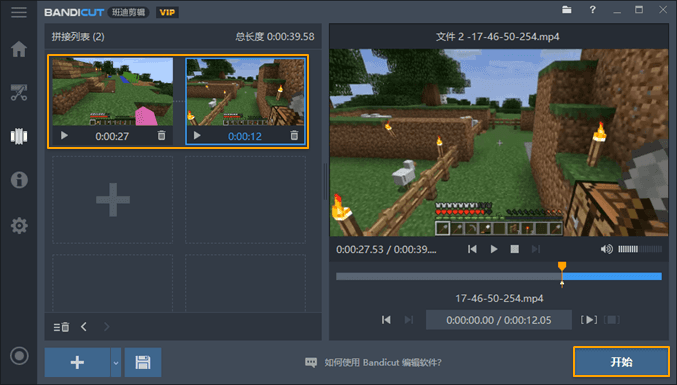The width and height of the screenshot is (677, 385).
Task: Click the Bandicam record circle icon
Action: [19, 356]
